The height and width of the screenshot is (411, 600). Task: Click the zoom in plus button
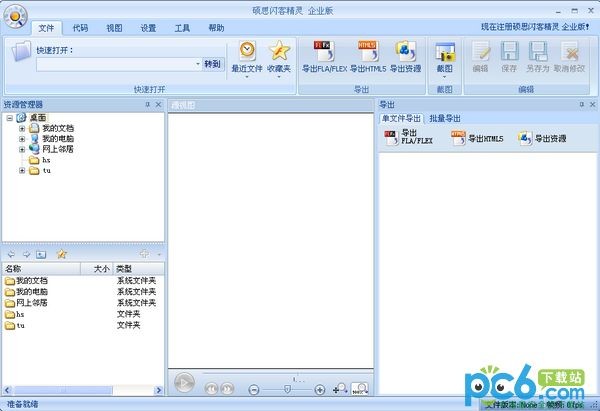pos(320,390)
